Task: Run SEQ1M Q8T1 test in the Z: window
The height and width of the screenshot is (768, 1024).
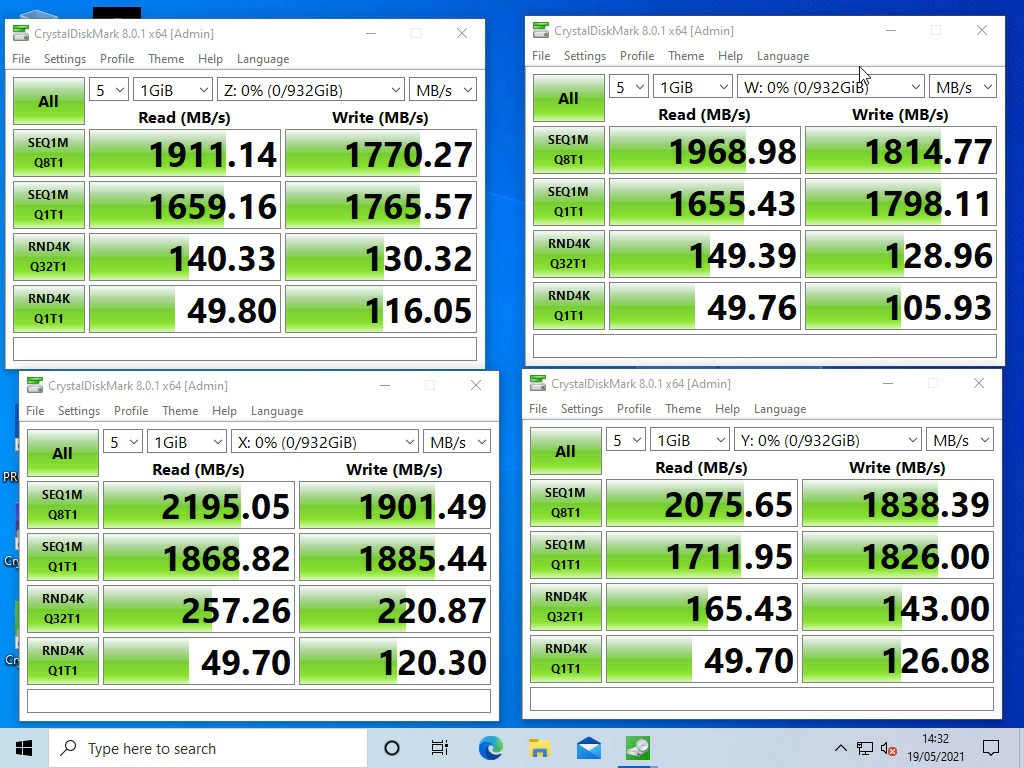Action: pos(48,153)
